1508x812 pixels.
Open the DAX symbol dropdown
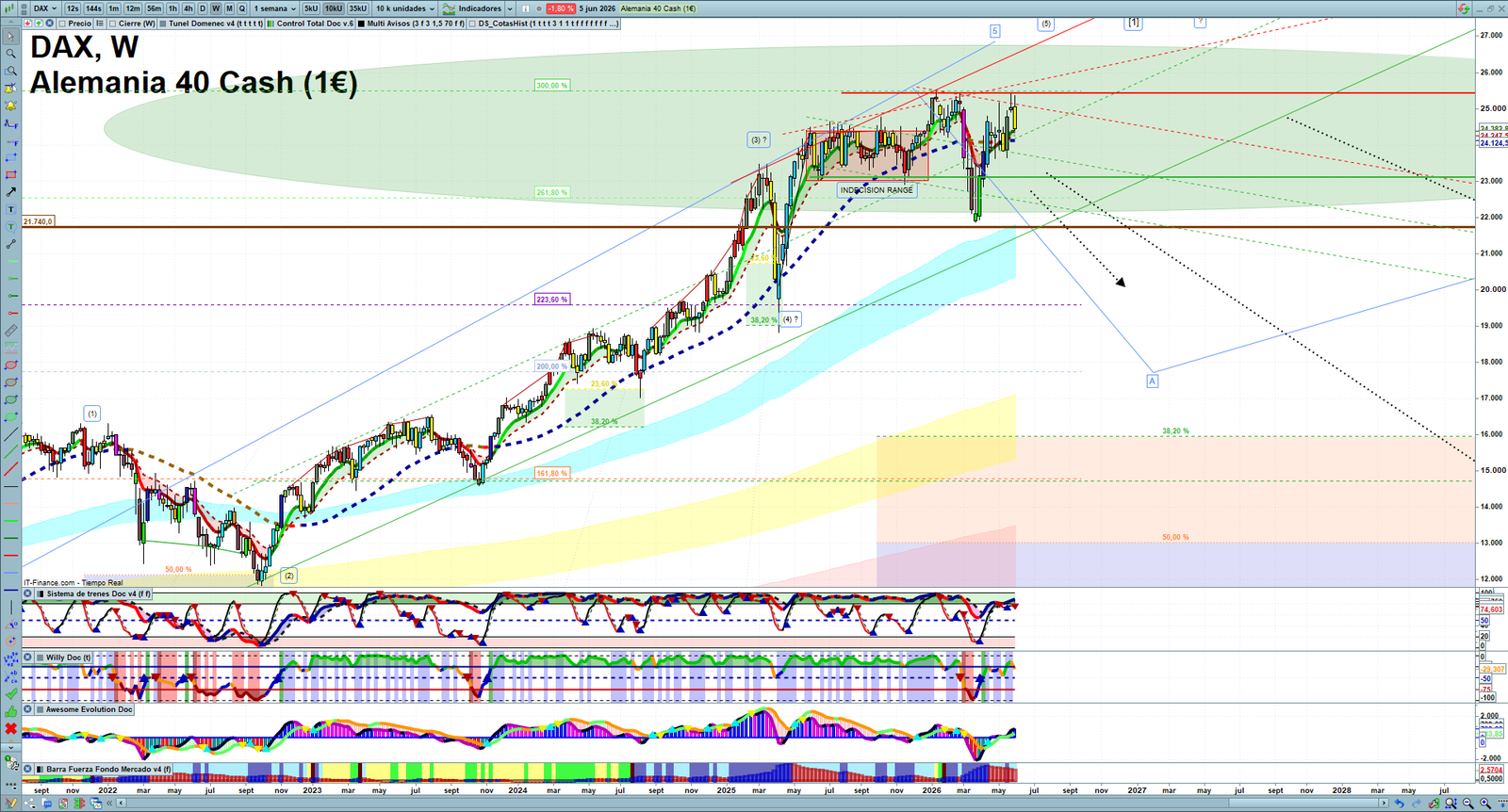[44, 8]
